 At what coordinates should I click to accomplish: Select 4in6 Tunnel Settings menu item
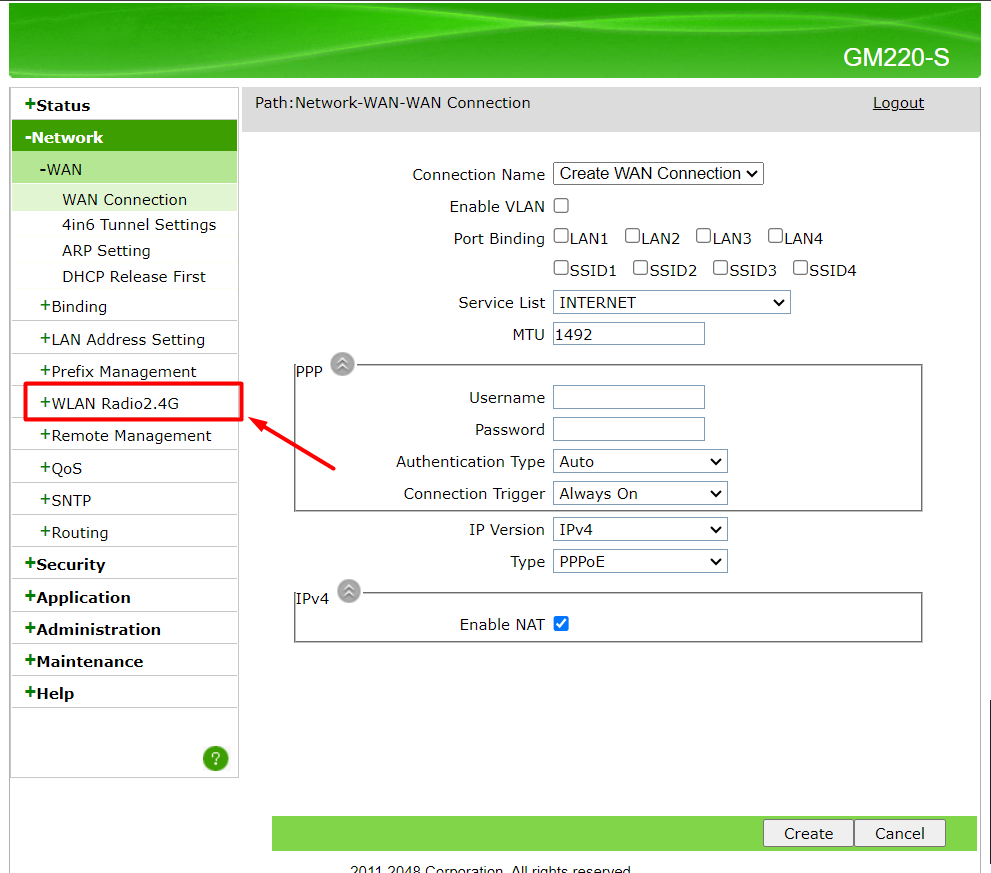138,225
